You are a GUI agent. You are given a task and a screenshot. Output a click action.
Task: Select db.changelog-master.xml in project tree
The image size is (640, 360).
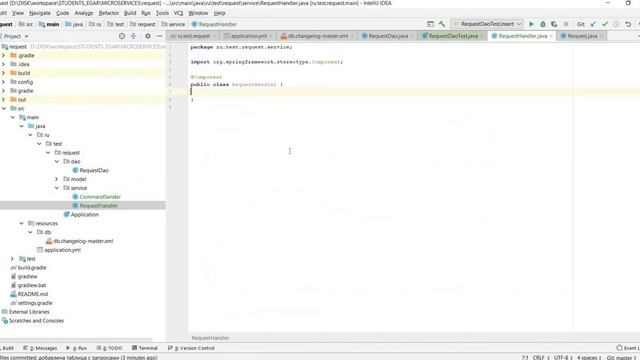click(83, 241)
